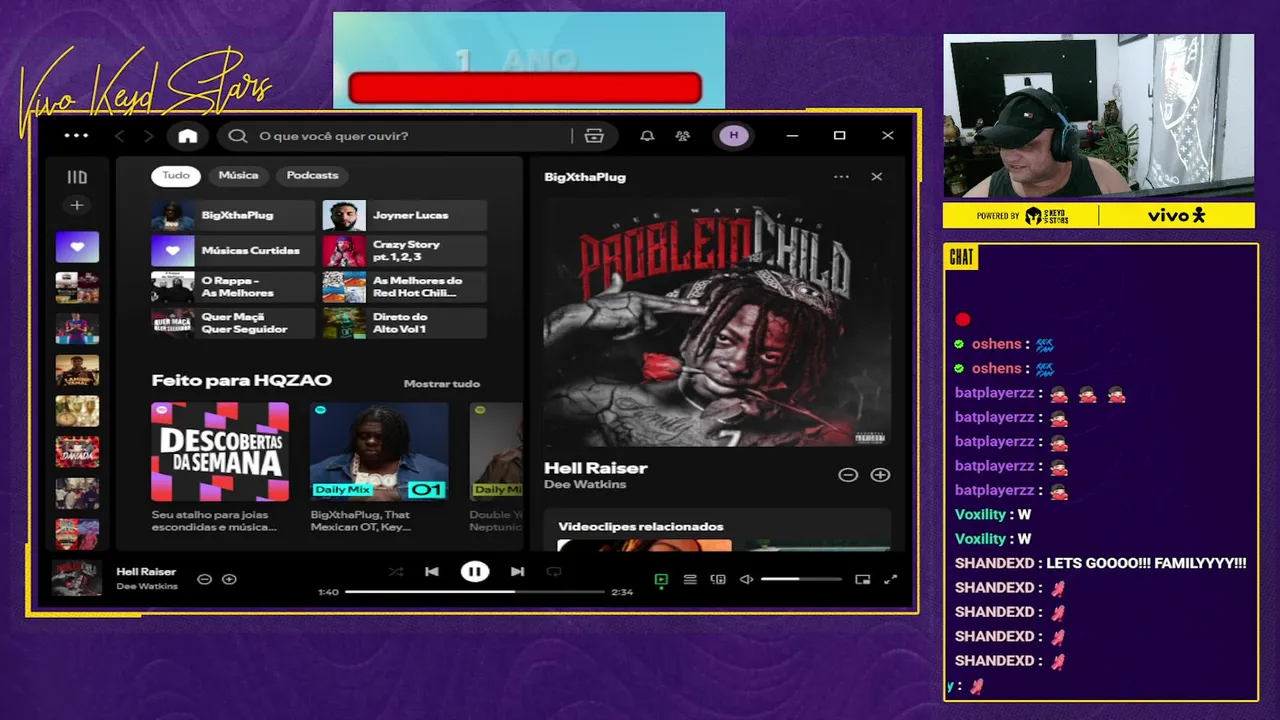
Task: Hide this song with panel minus icon
Action: (x=848, y=475)
